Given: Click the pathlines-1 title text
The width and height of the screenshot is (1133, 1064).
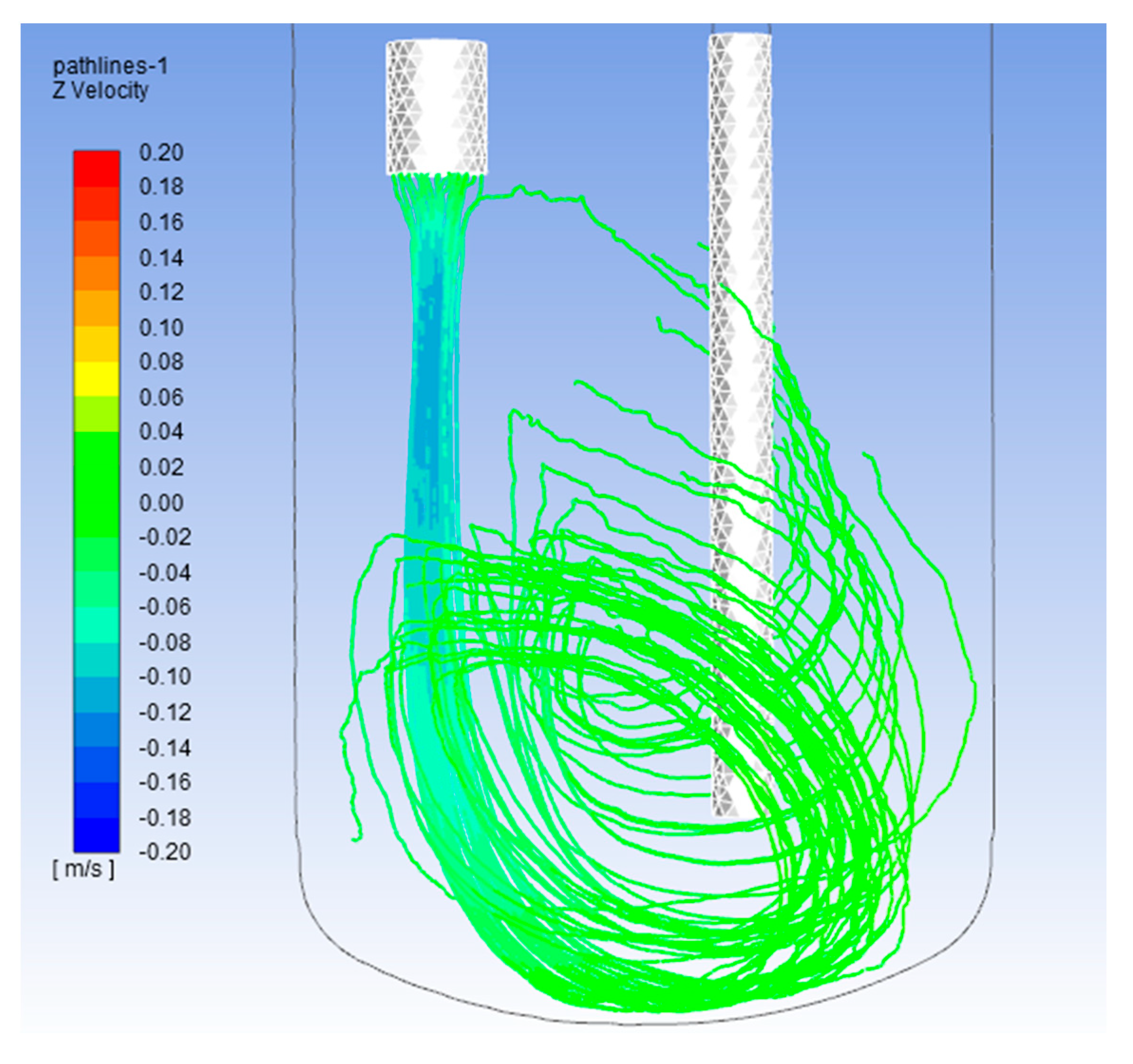Looking at the screenshot, I should (111, 66).
